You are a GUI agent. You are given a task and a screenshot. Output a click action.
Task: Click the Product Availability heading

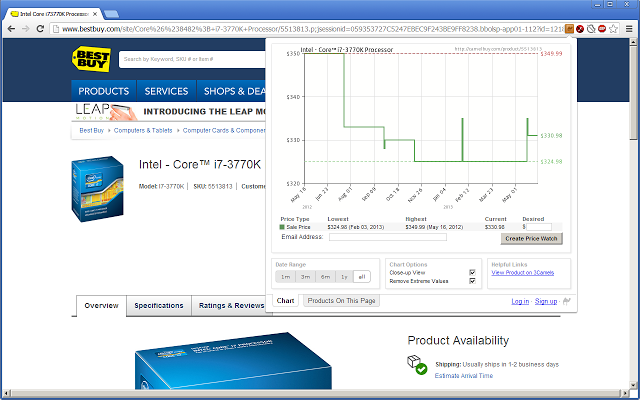click(458, 340)
